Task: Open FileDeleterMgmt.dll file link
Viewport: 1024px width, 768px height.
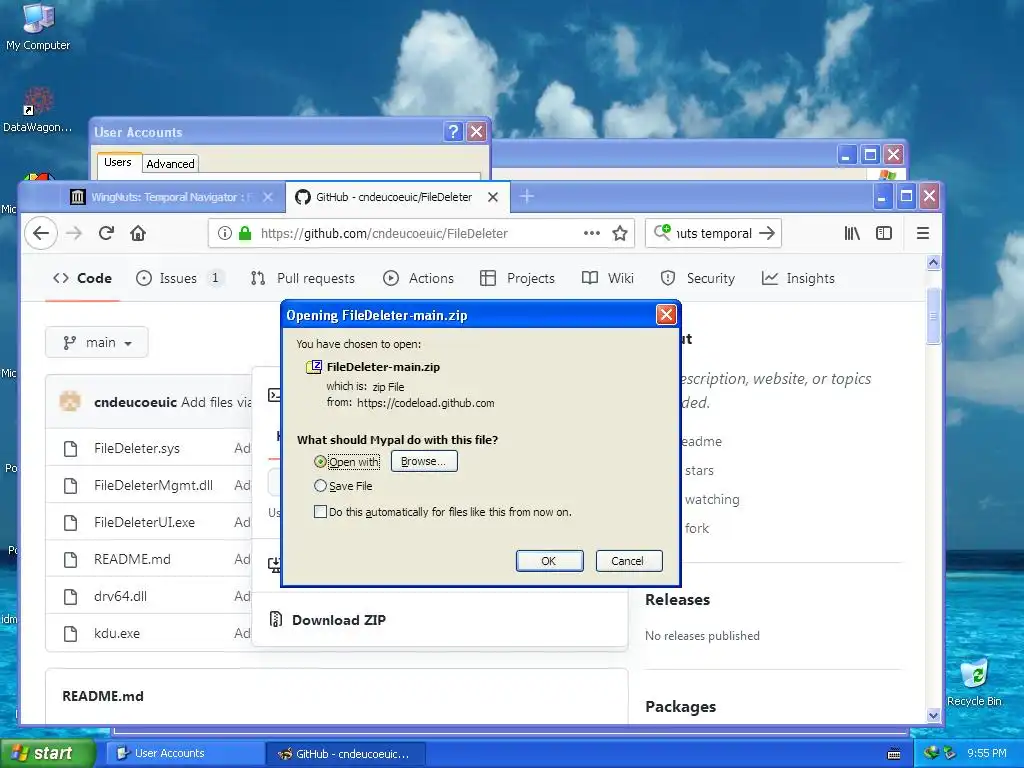Action: tap(153, 485)
